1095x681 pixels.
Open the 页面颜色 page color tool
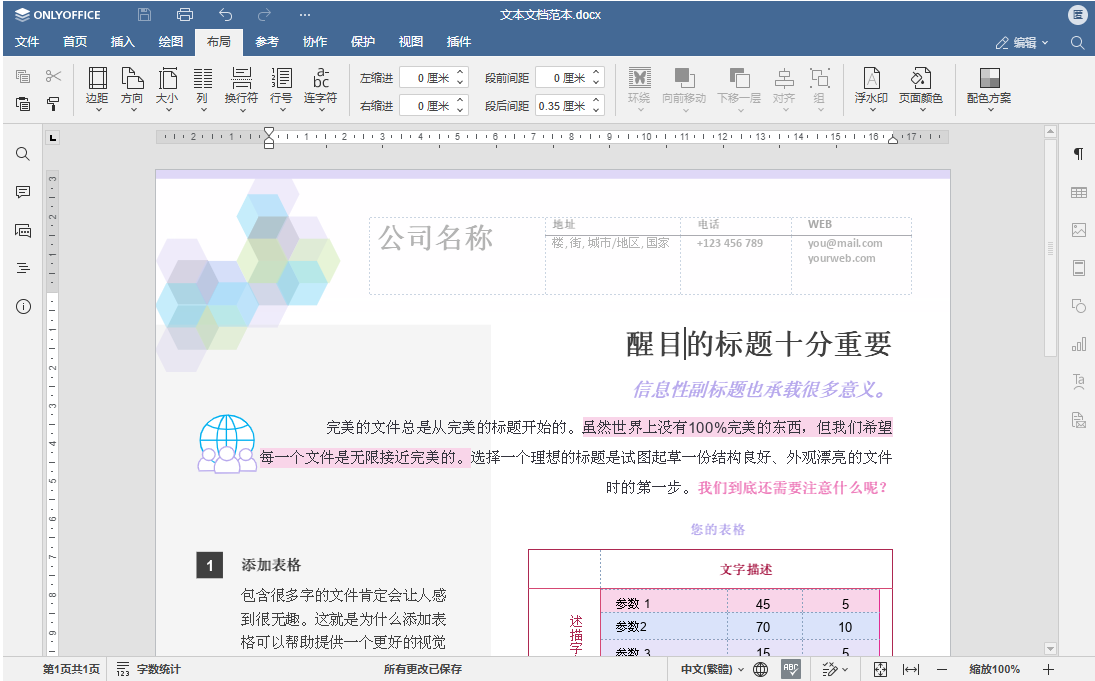(920, 89)
